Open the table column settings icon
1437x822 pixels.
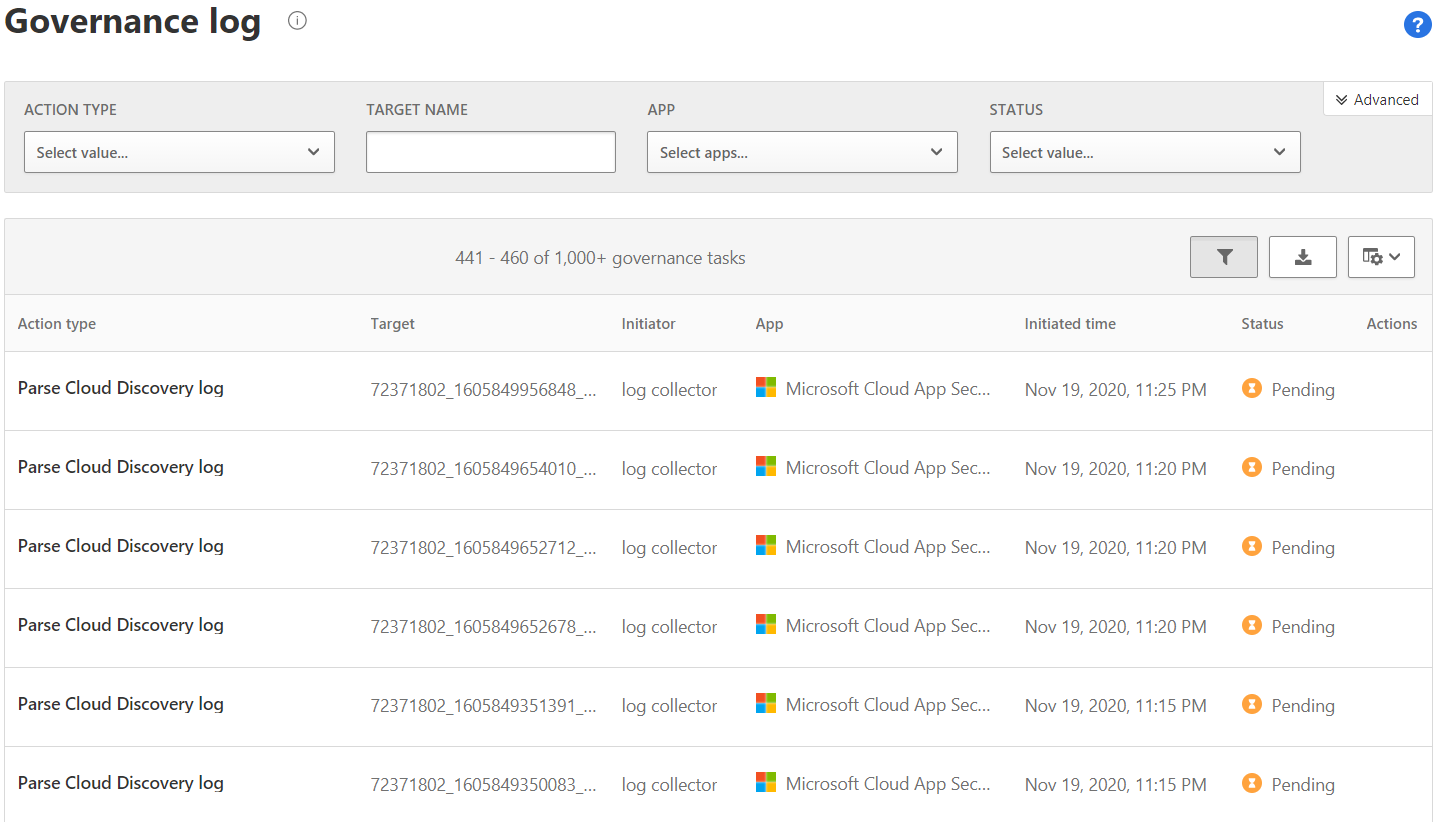(1381, 257)
